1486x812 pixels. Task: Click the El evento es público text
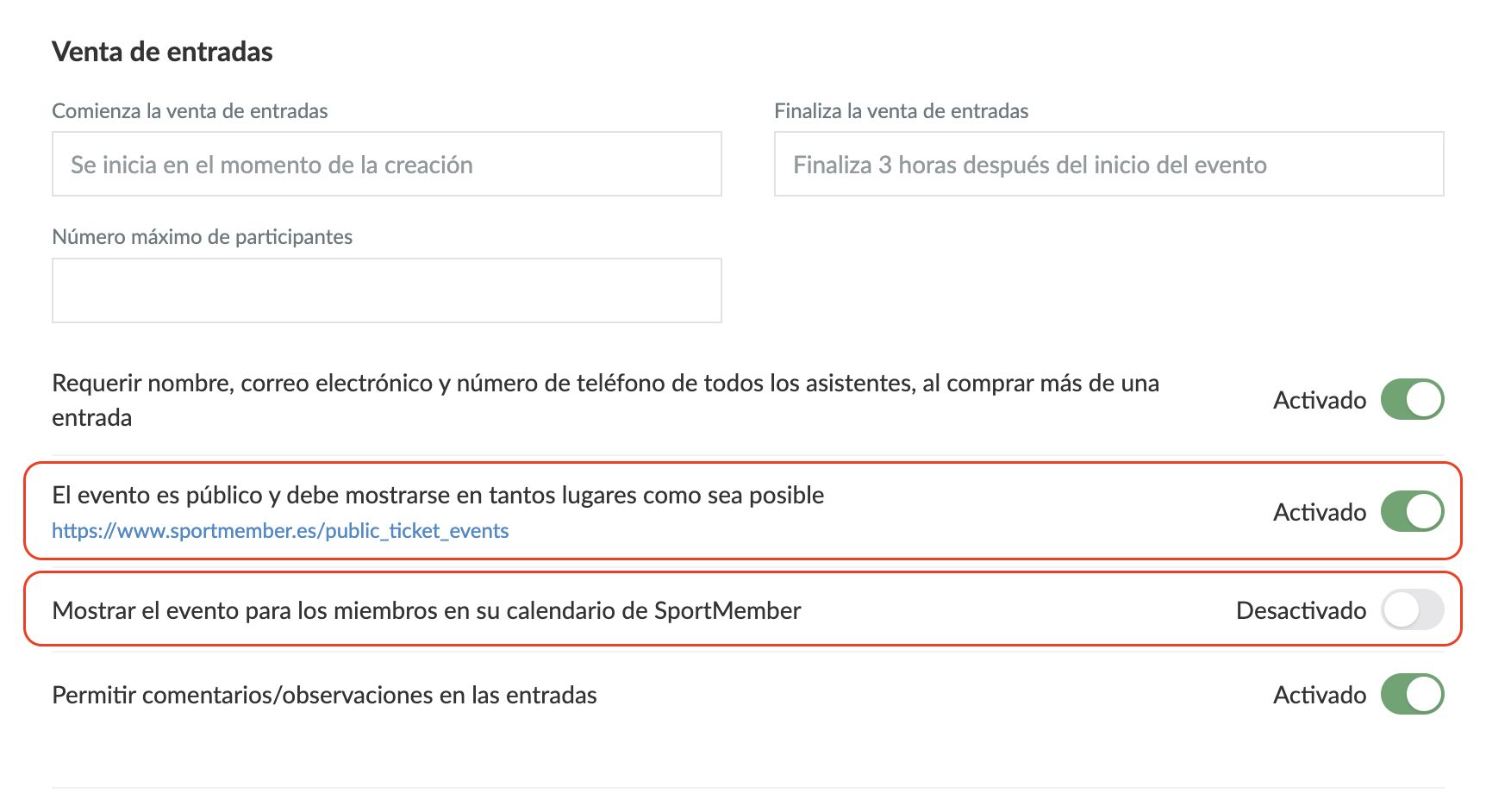pos(438,496)
